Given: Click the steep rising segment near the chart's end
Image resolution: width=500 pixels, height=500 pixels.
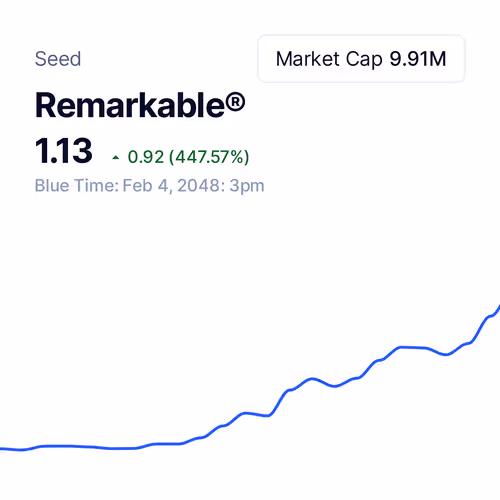Looking at the screenshot, I should tap(479, 328).
